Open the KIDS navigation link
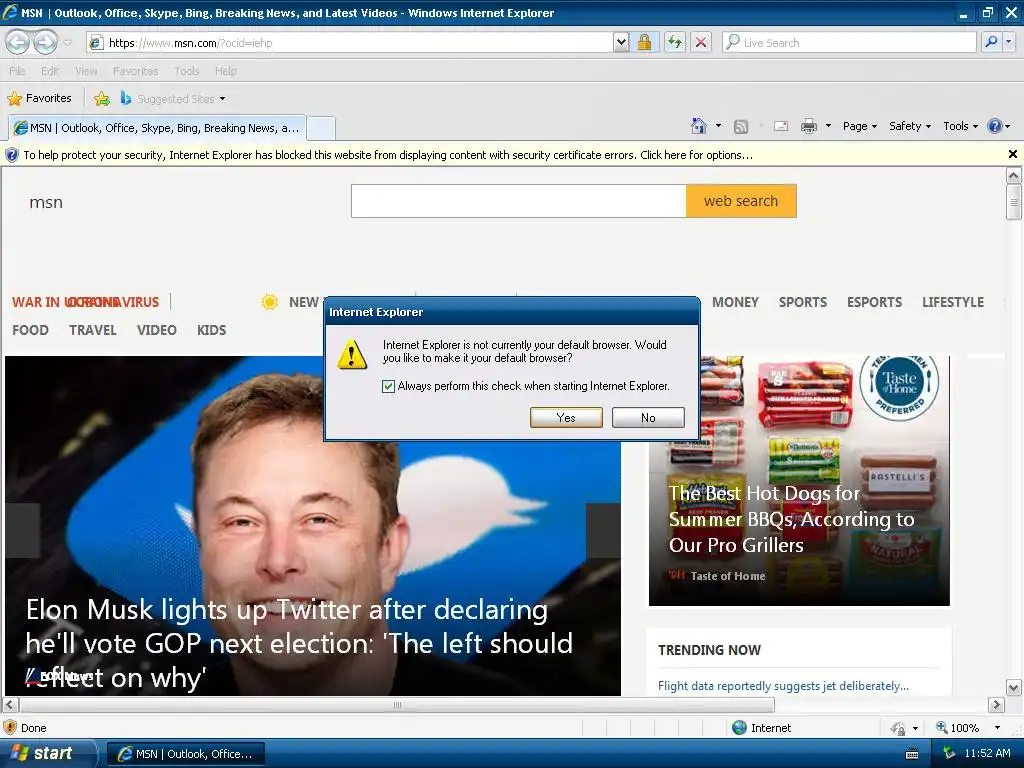Viewport: 1024px width, 768px height. tap(212, 330)
